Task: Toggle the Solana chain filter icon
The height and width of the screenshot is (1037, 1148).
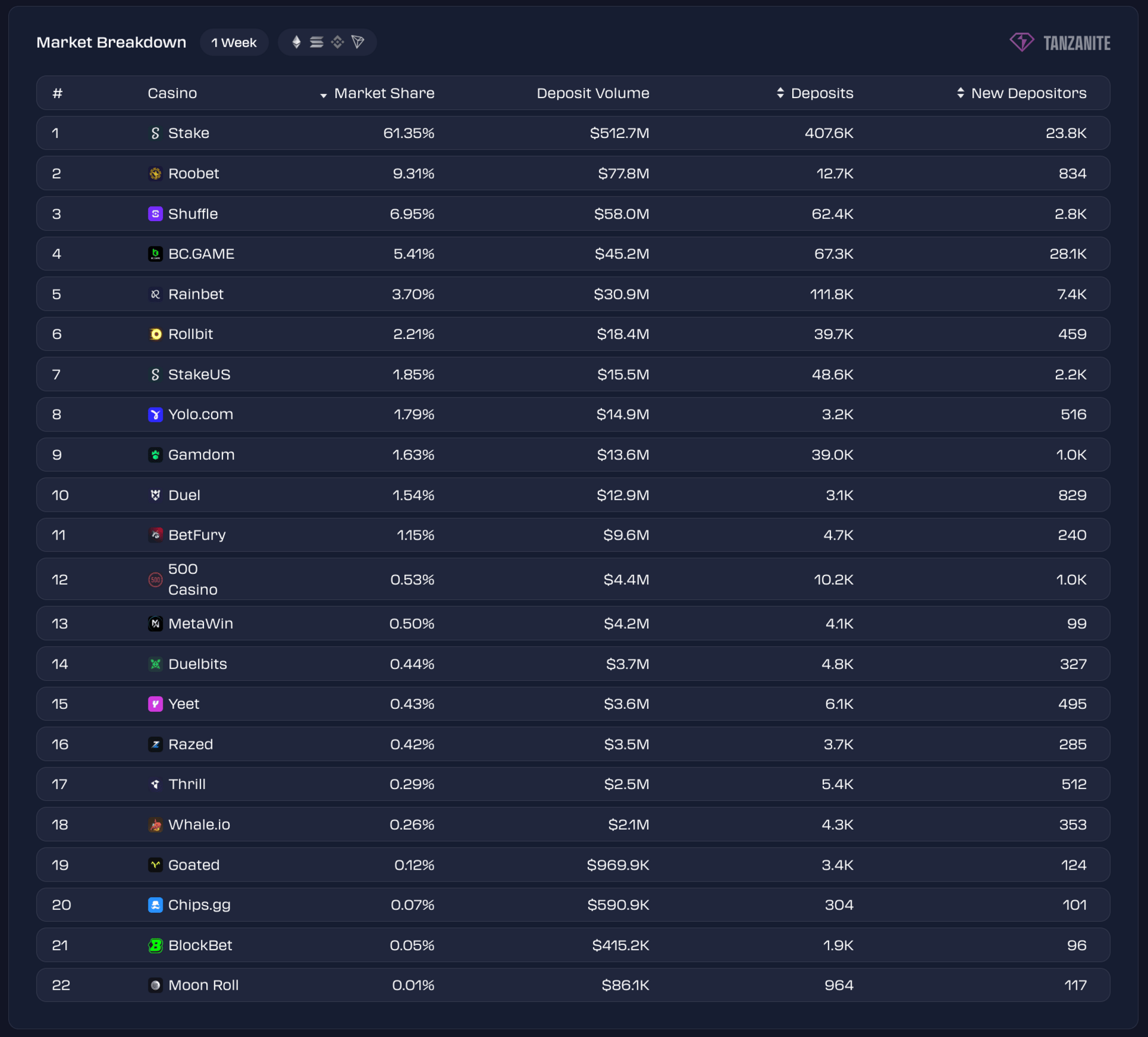Action: [316, 42]
